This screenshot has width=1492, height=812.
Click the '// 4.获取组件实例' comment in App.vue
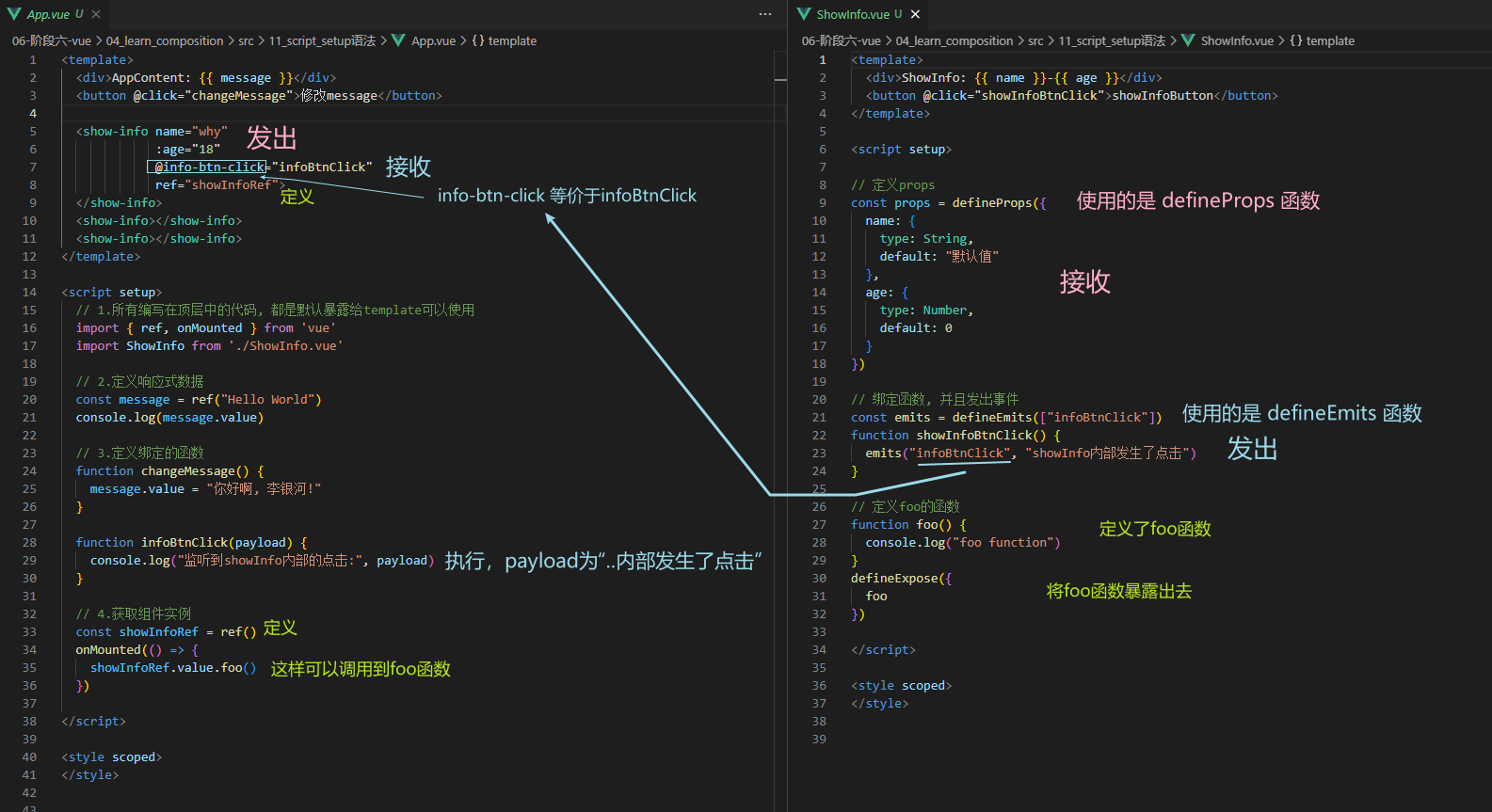pos(134,613)
